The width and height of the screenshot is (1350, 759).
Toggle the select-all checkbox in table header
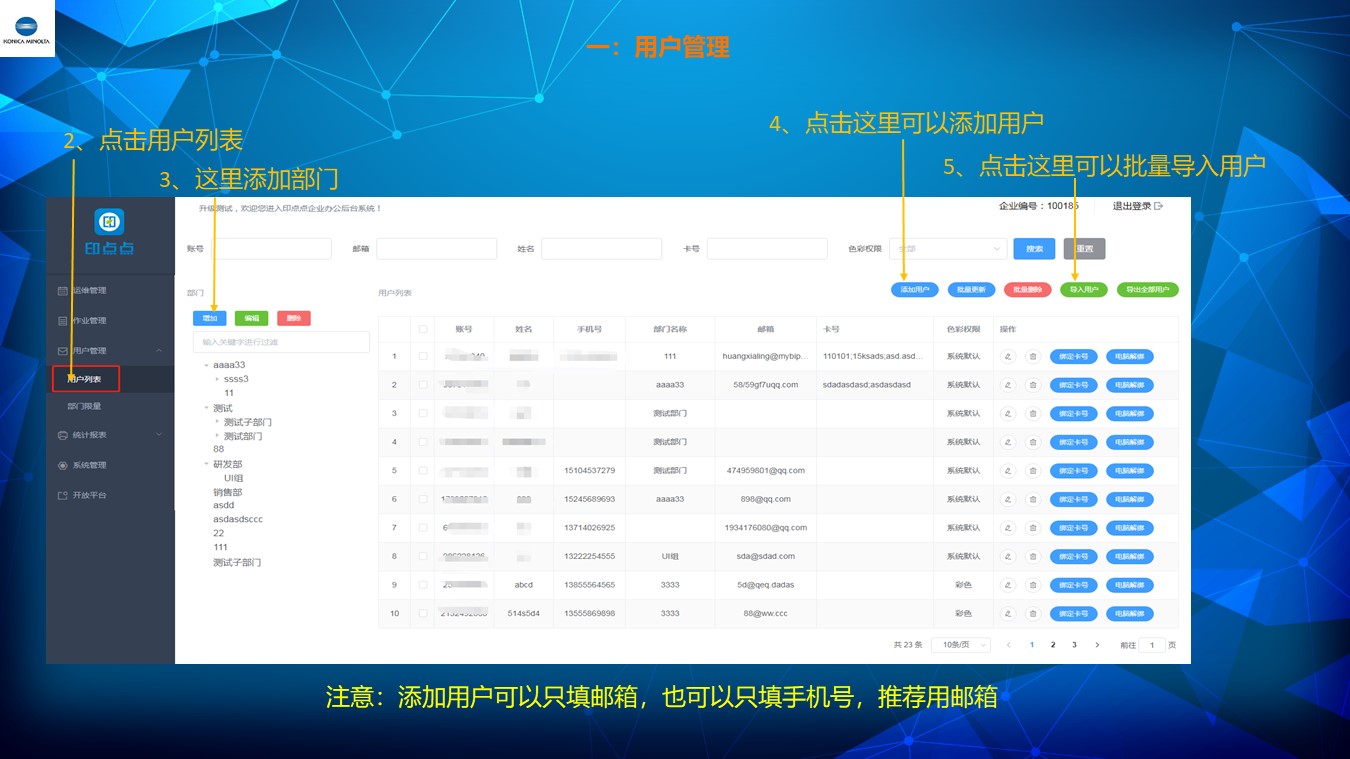coord(423,329)
